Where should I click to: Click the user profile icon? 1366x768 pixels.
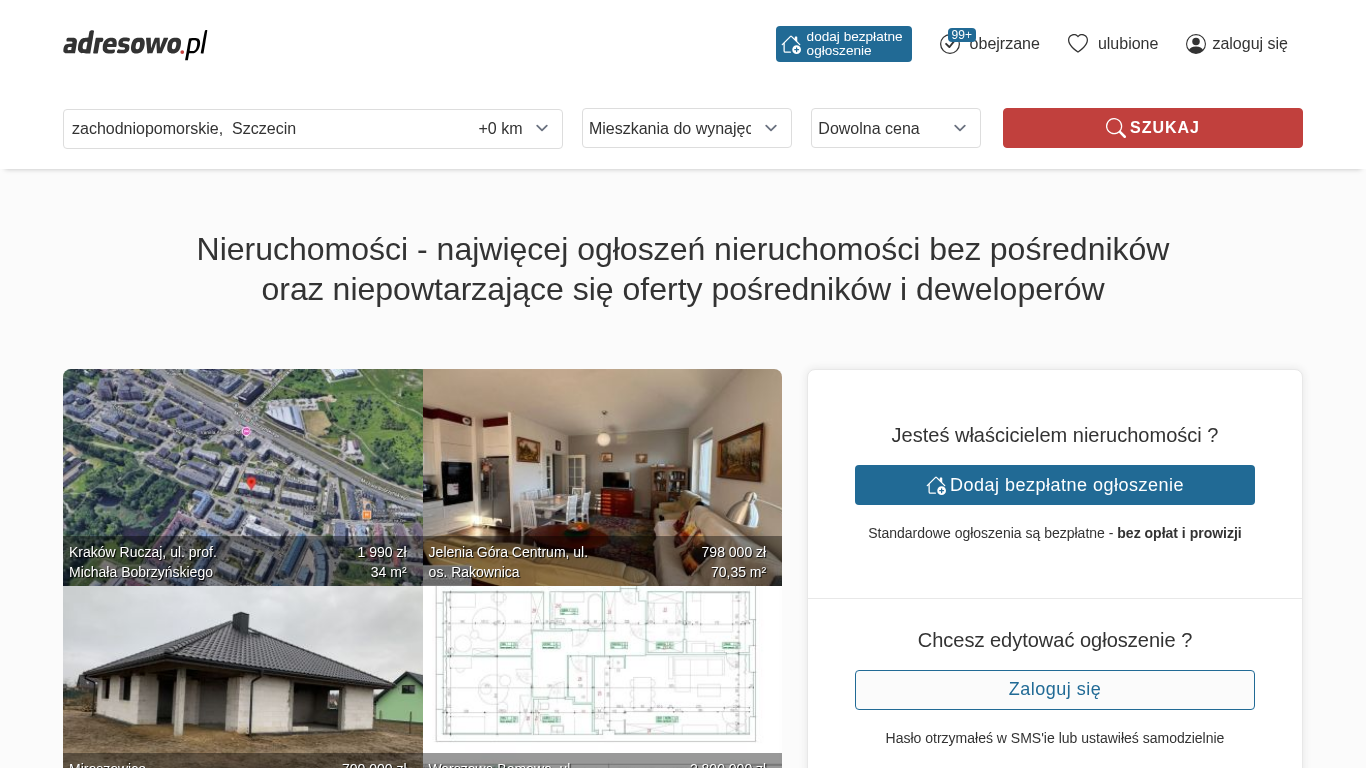(x=1195, y=44)
